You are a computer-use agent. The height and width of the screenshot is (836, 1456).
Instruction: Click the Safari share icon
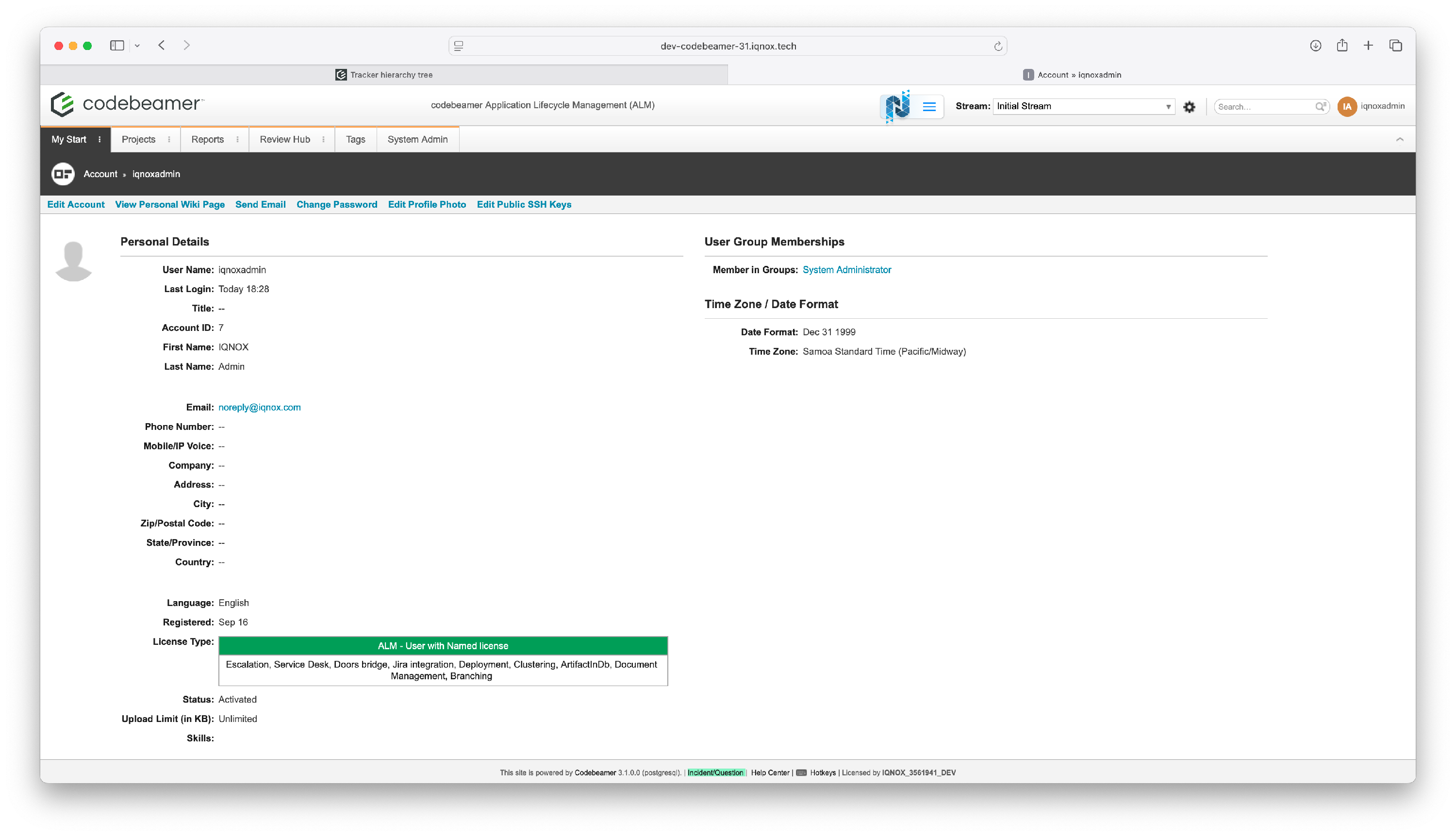pos(1341,46)
